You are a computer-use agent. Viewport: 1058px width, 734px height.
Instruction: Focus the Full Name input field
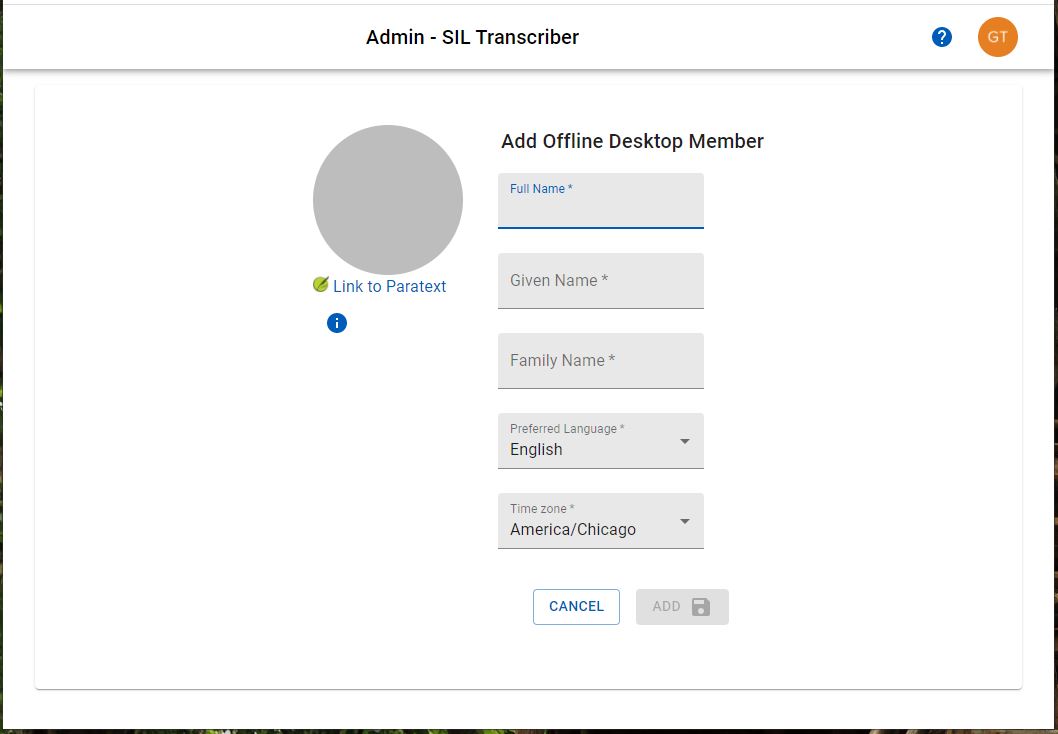point(601,201)
